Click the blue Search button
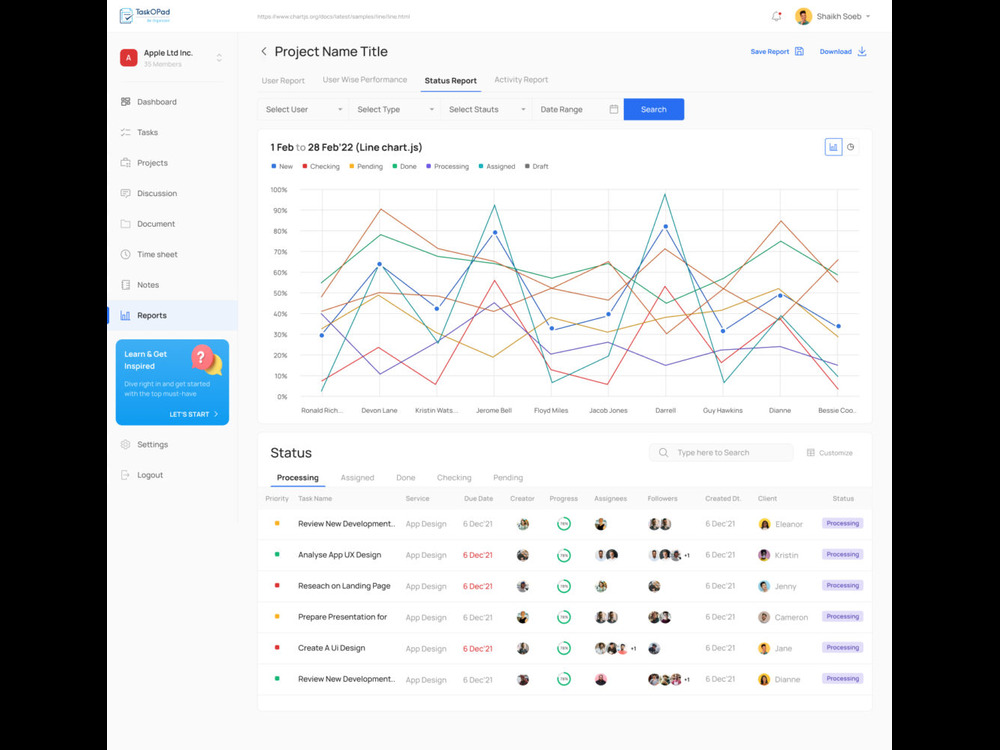This screenshot has width=1000, height=750. click(x=654, y=109)
